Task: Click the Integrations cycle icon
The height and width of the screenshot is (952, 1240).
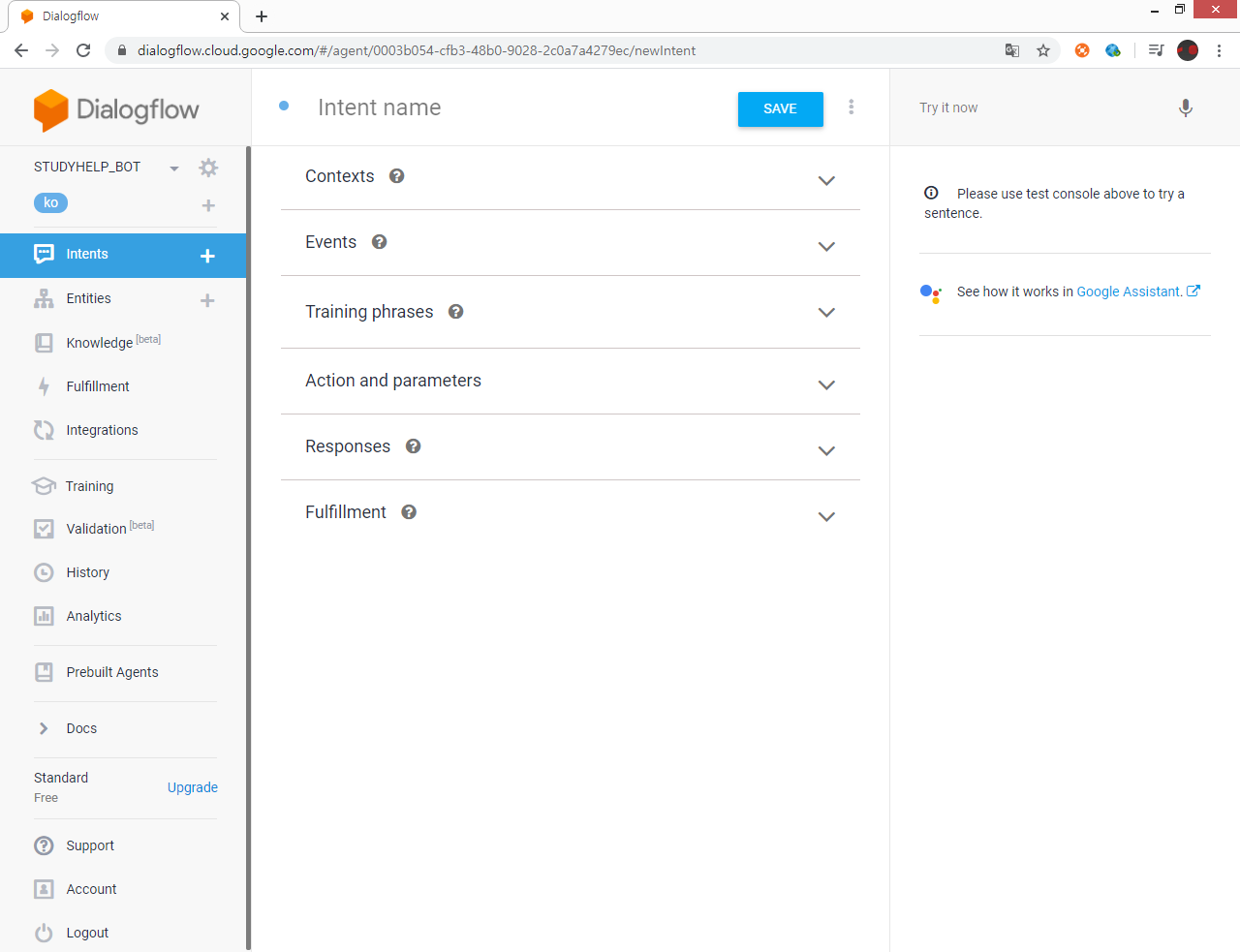Action: [44, 430]
